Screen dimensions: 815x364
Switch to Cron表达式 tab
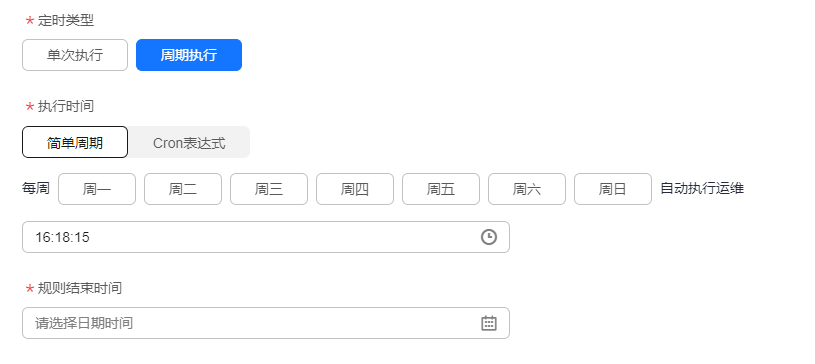tap(189, 142)
